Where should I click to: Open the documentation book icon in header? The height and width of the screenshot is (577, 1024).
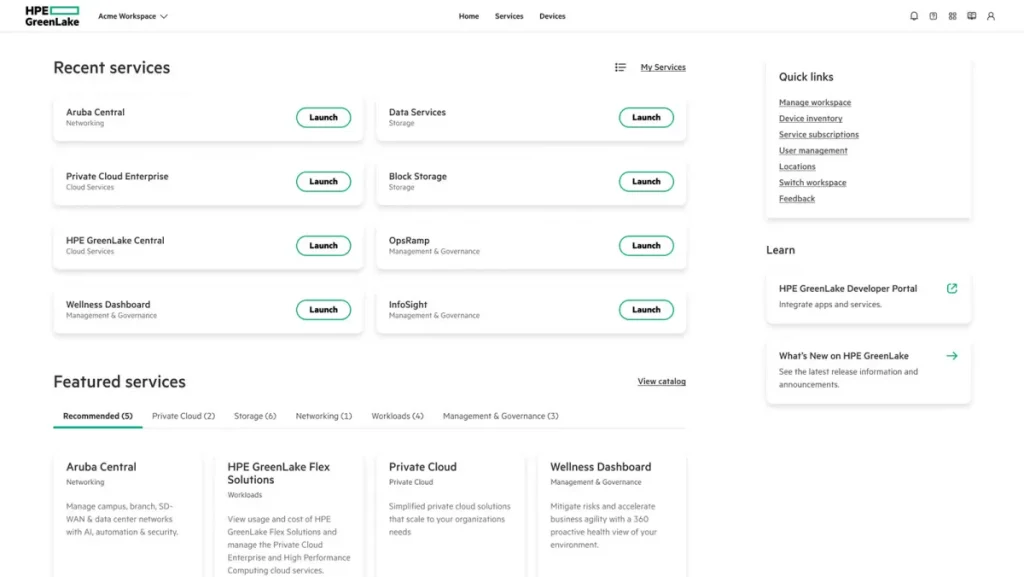[x=972, y=16]
